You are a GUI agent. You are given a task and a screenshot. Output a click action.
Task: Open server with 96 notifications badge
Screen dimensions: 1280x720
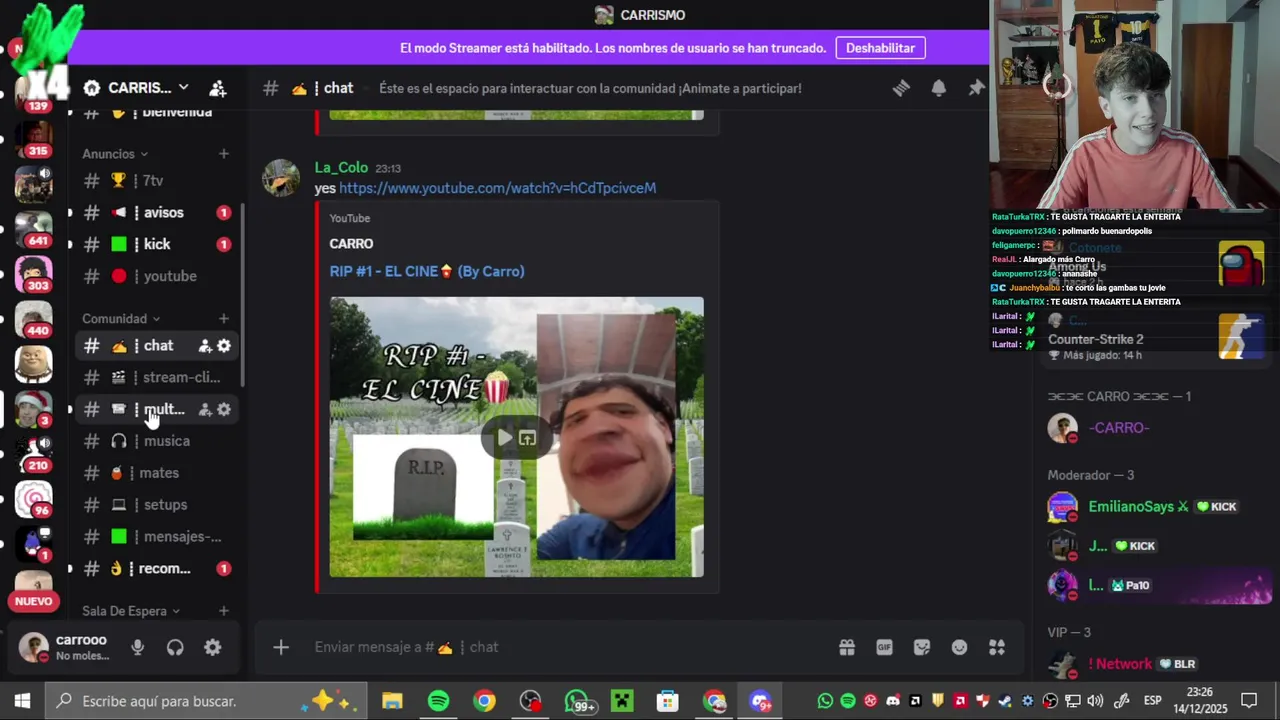tap(33, 498)
